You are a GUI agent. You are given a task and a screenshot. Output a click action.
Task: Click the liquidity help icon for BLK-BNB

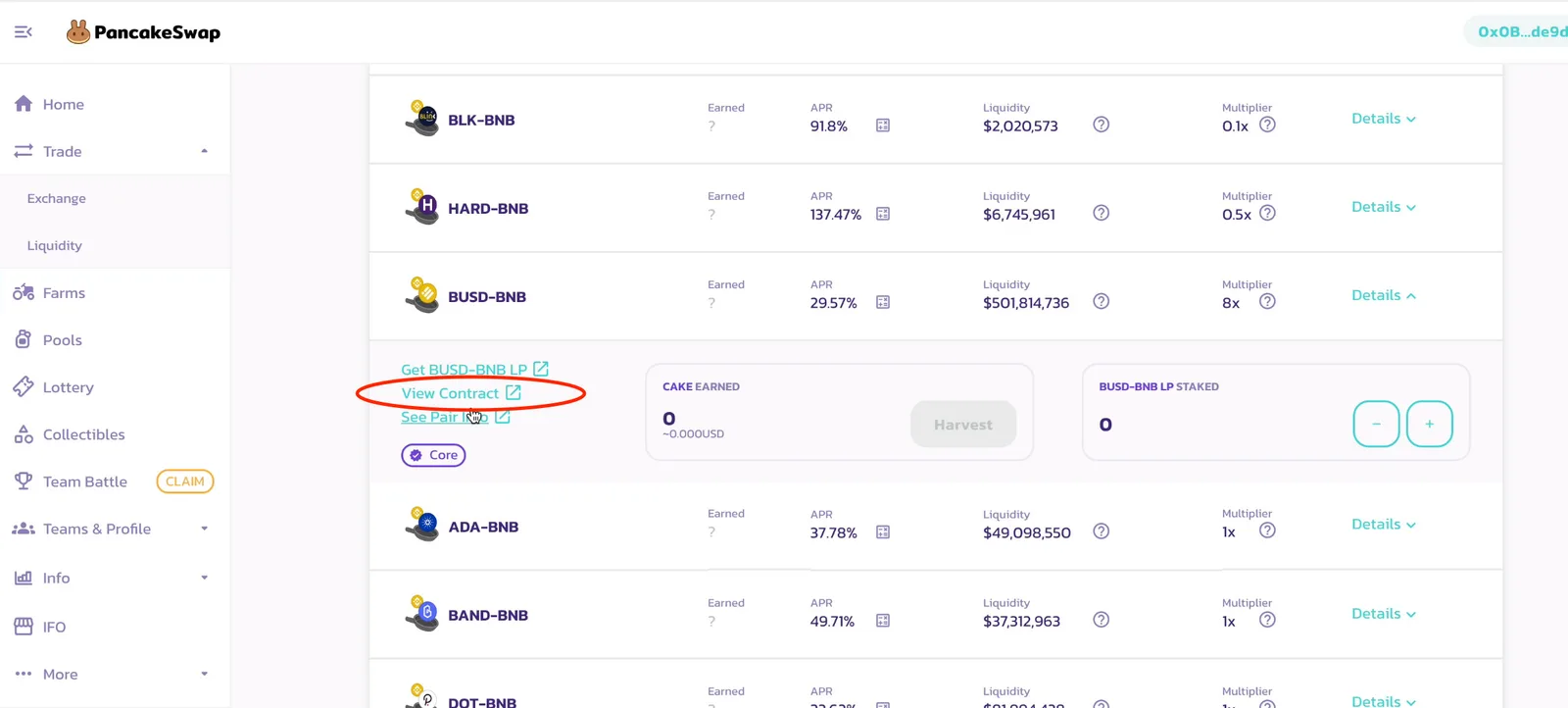[x=1102, y=125]
